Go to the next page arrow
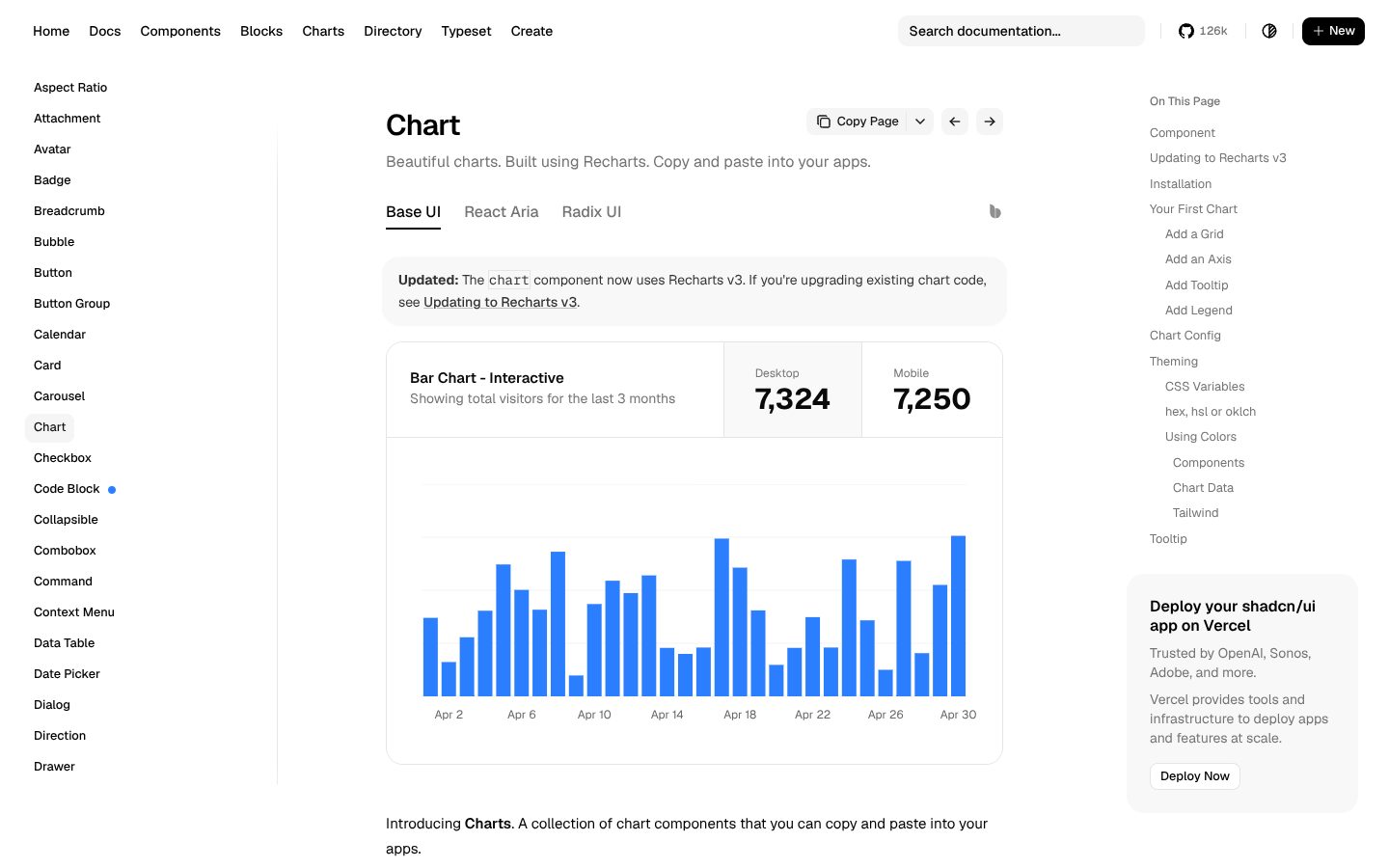1389x868 pixels. pos(990,122)
